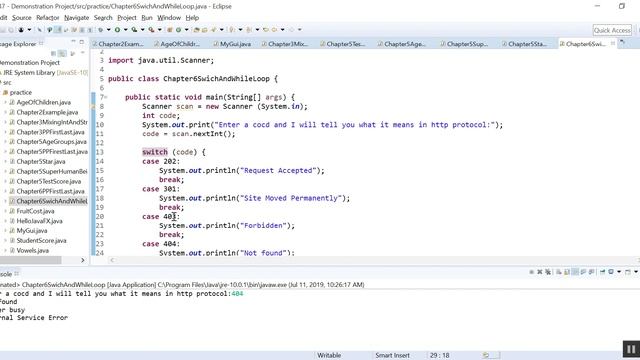Switch to the Chapter5Sup... editor tab
The width and height of the screenshot is (640, 360).
(464, 44)
